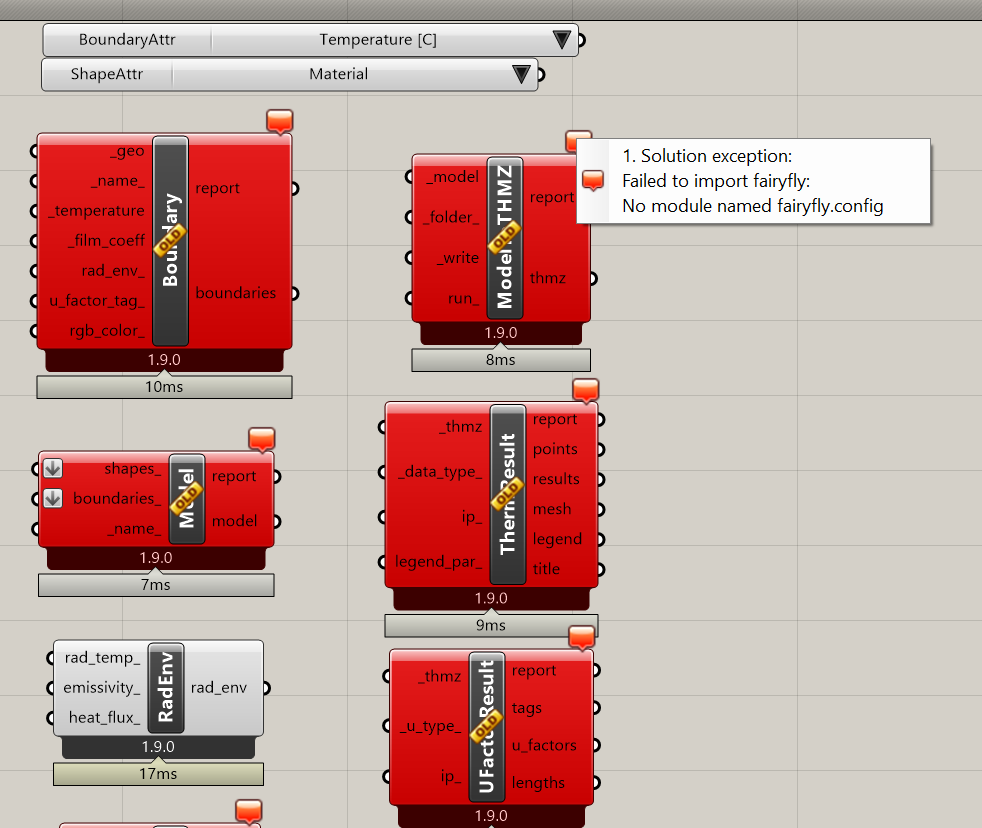
Task: Open the BoundaryAttr Temperature [C] dropdown arrow
Action: 561,40
